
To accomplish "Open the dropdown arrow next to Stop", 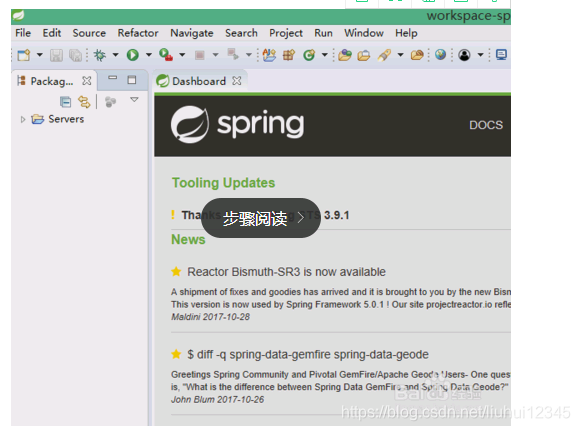I will [215, 55].
